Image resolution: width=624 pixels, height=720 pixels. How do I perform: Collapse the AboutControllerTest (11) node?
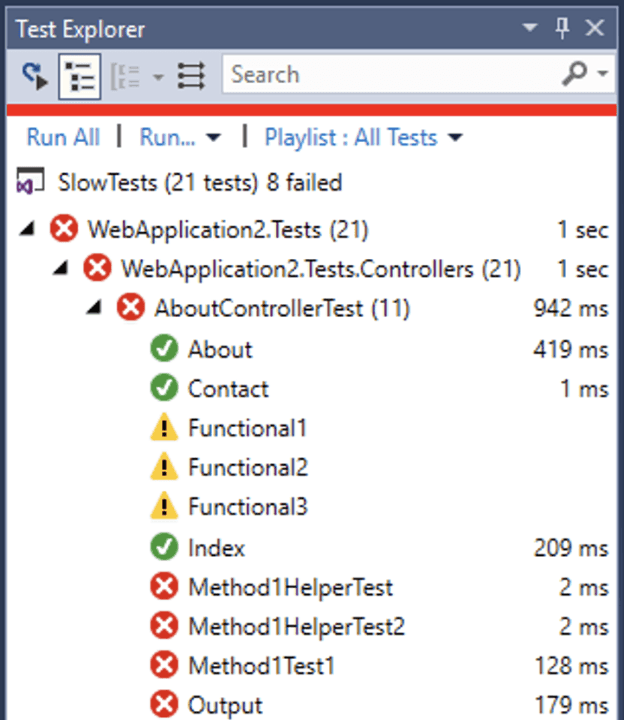tap(95, 308)
